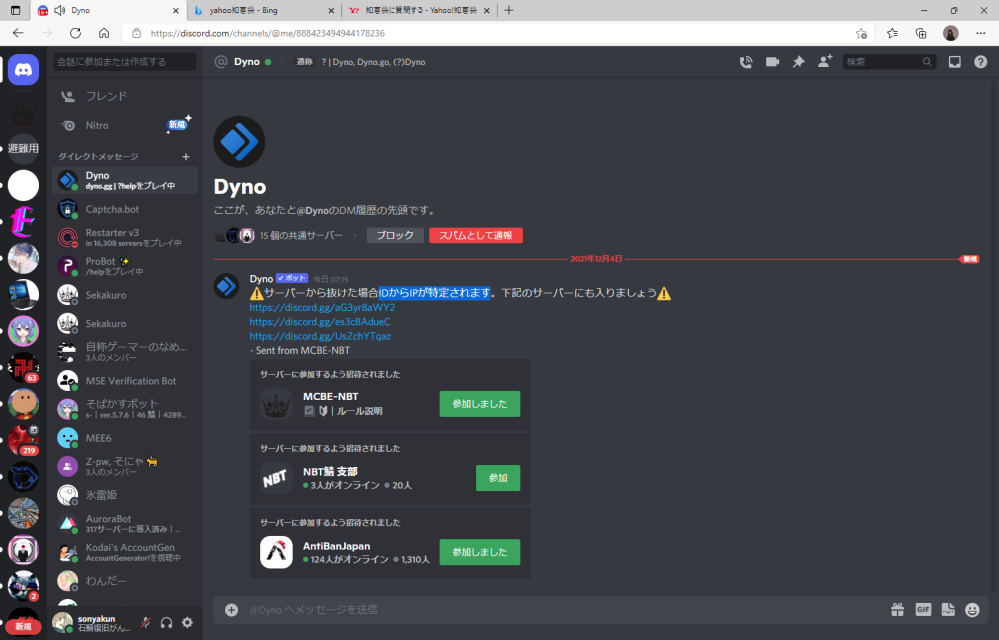Open the browser tab actions menu icon
Screen dimensions: 999x640
click(15, 10)
